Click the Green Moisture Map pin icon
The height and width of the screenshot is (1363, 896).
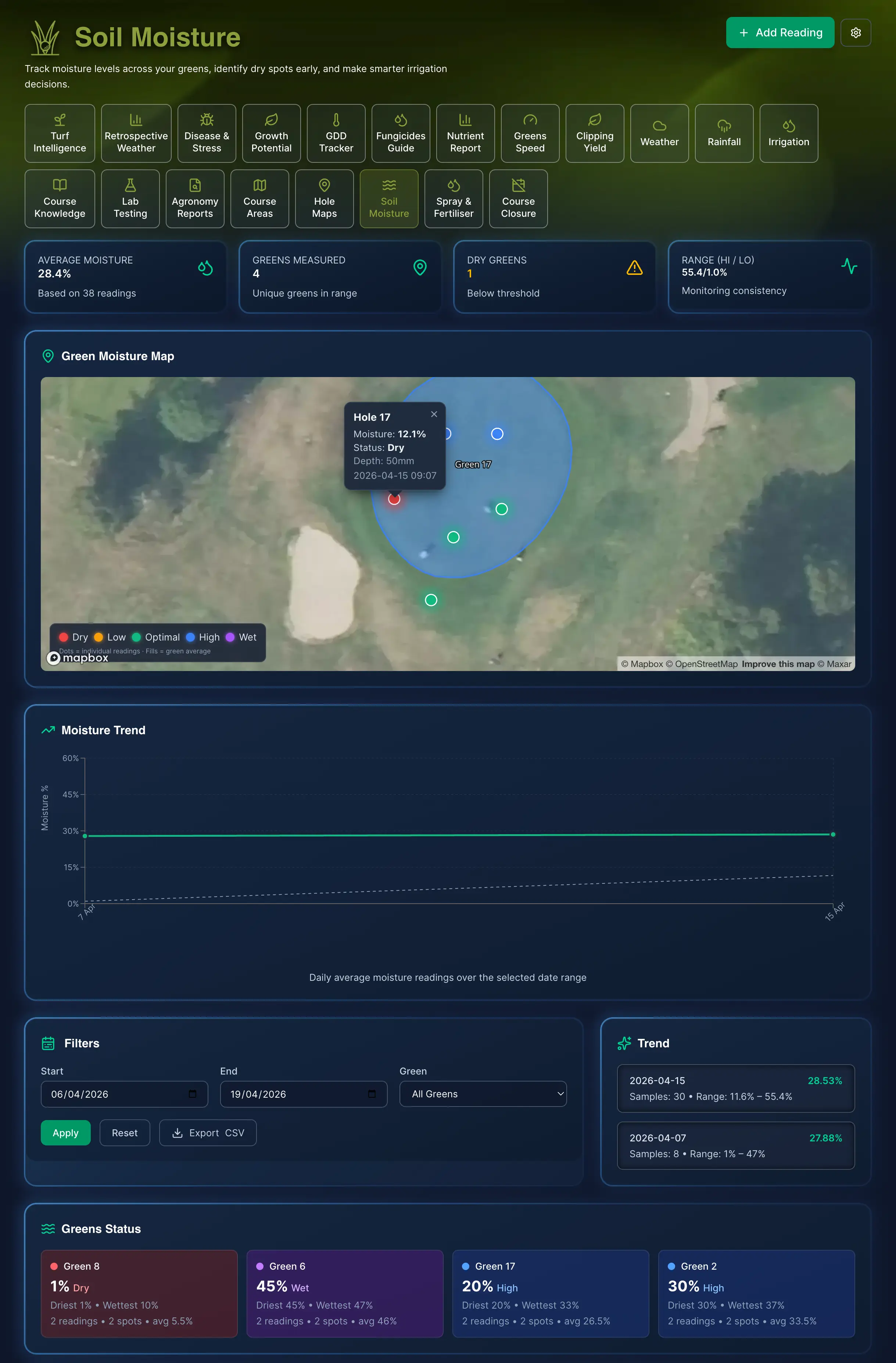click(x=48, y=356)
